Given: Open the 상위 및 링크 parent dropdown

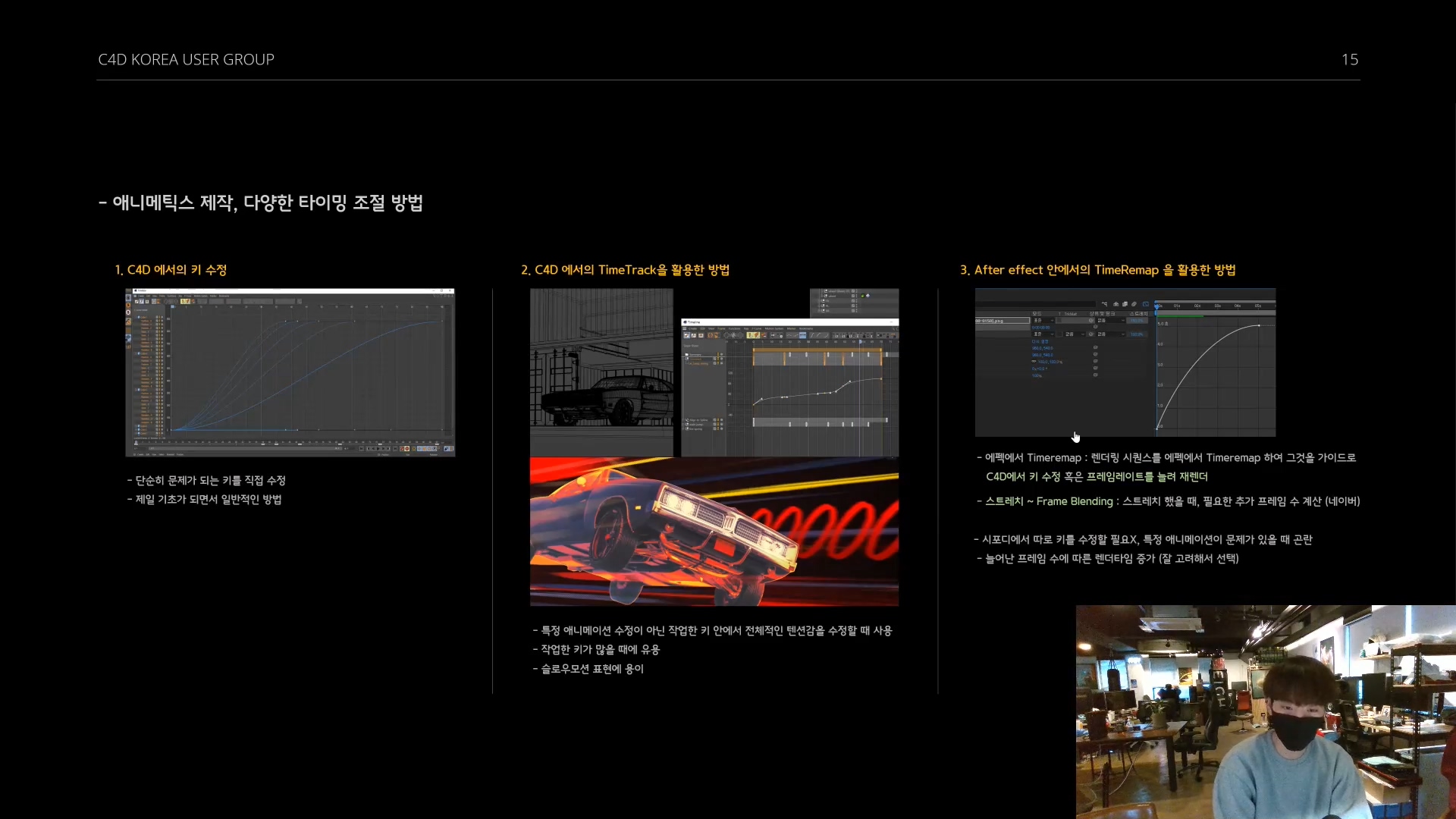Looking at the screenshot, I should 1109,321.
